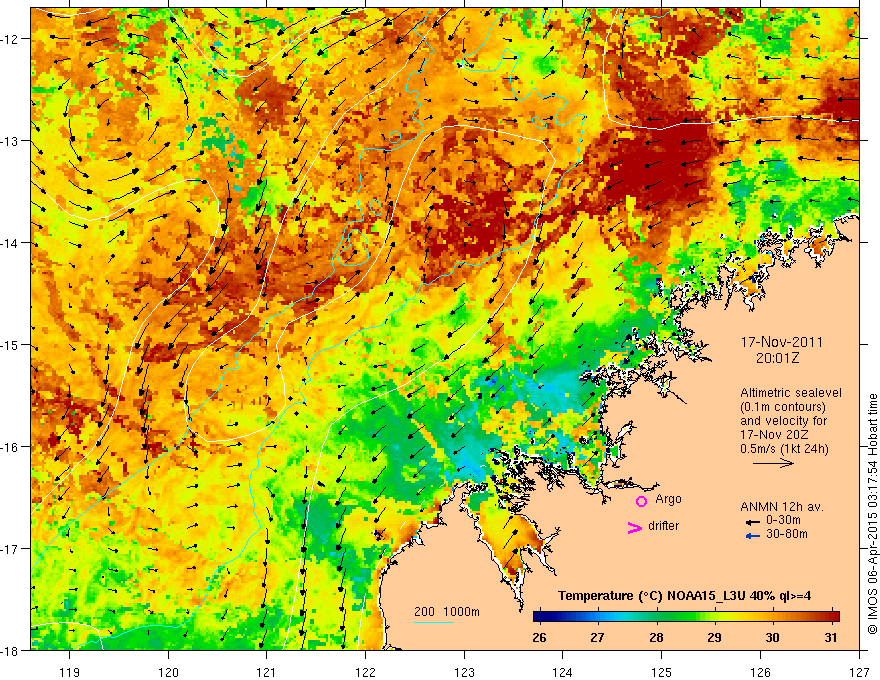This screenshot has height=680, width=880.
Task: Click the magenta drifter arrowhead symbol
Action: 634,527
